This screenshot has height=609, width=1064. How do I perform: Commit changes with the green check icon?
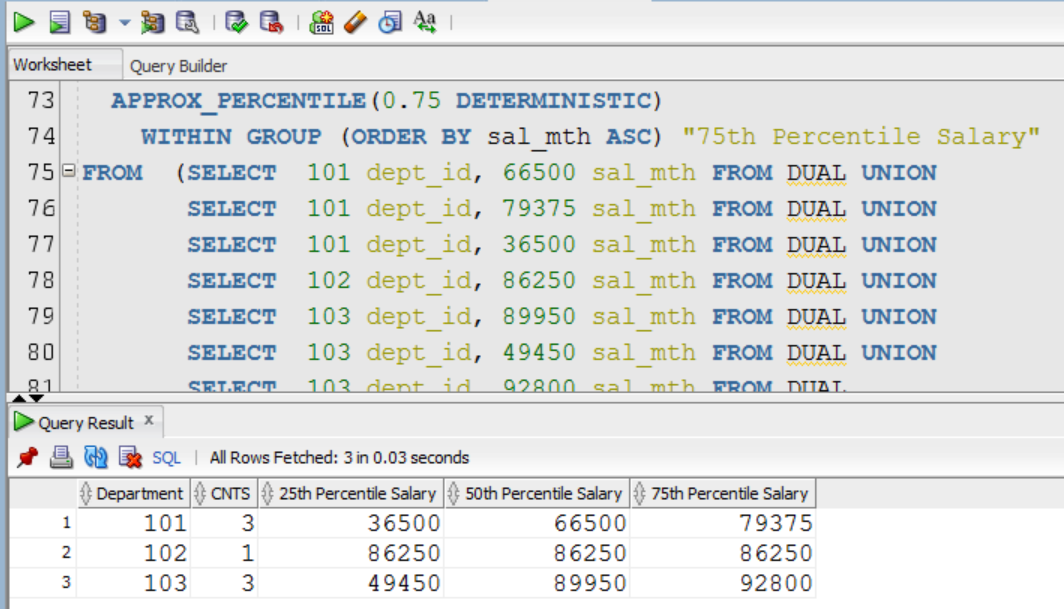click(x=236, y=22)
